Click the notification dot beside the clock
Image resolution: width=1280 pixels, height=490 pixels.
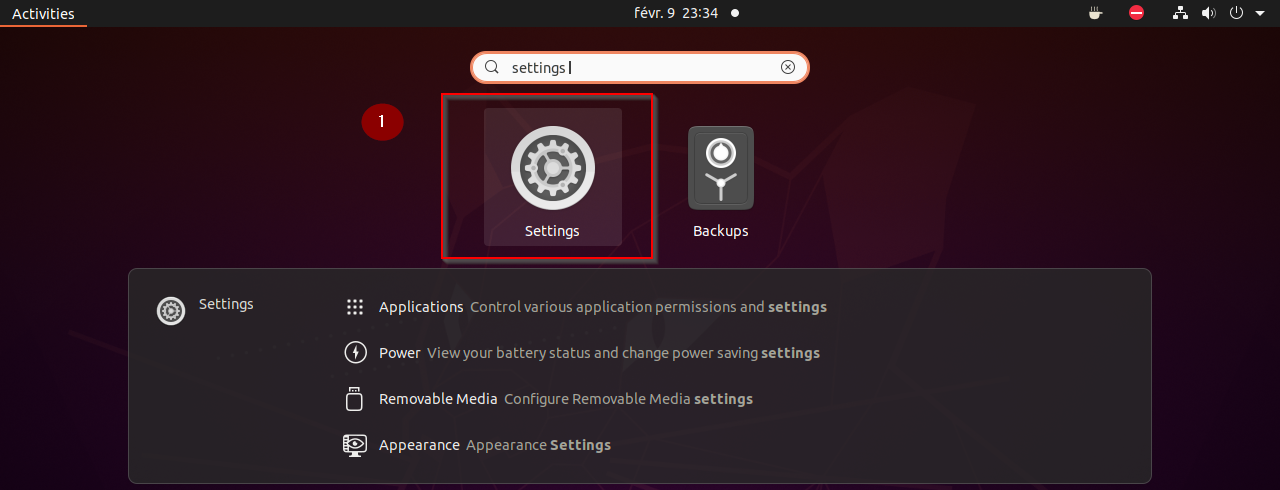735,13
